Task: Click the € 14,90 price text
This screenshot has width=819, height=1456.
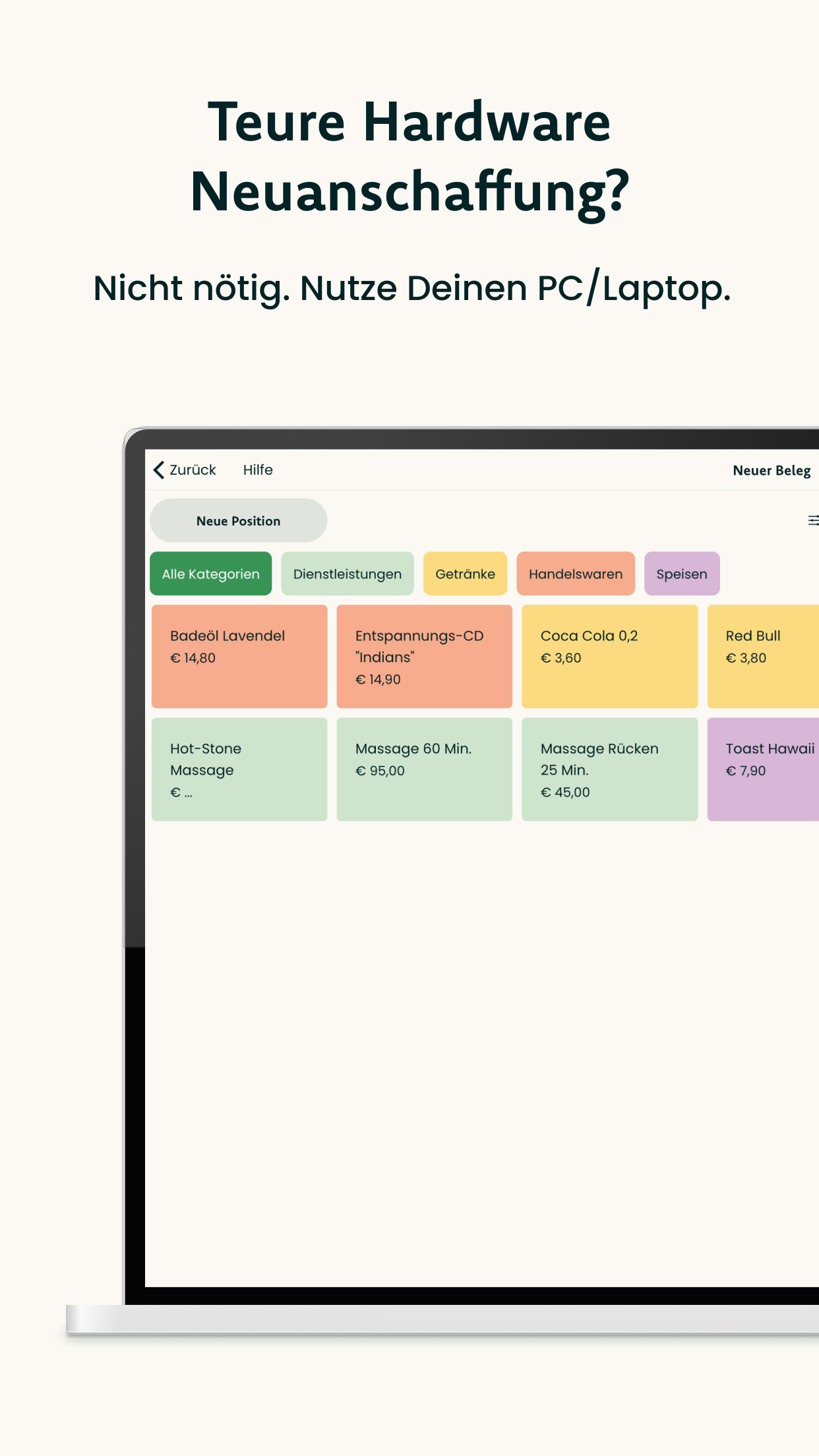Action: 378,679
